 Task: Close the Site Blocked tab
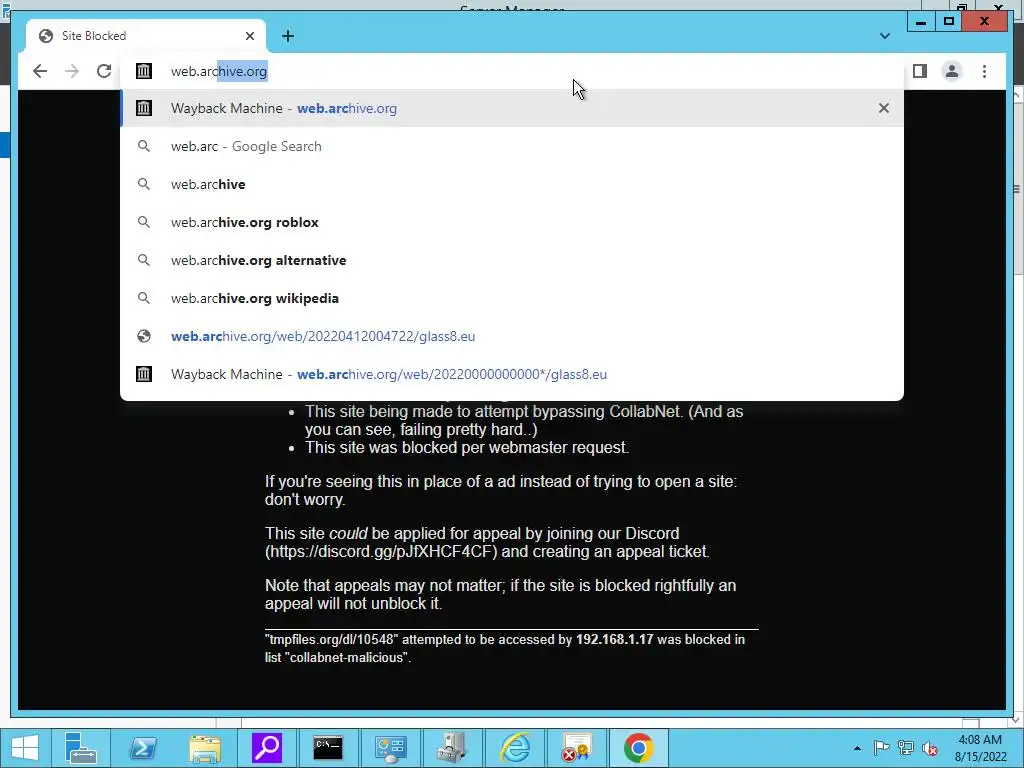pyautogui.click(x=249, y=36)
